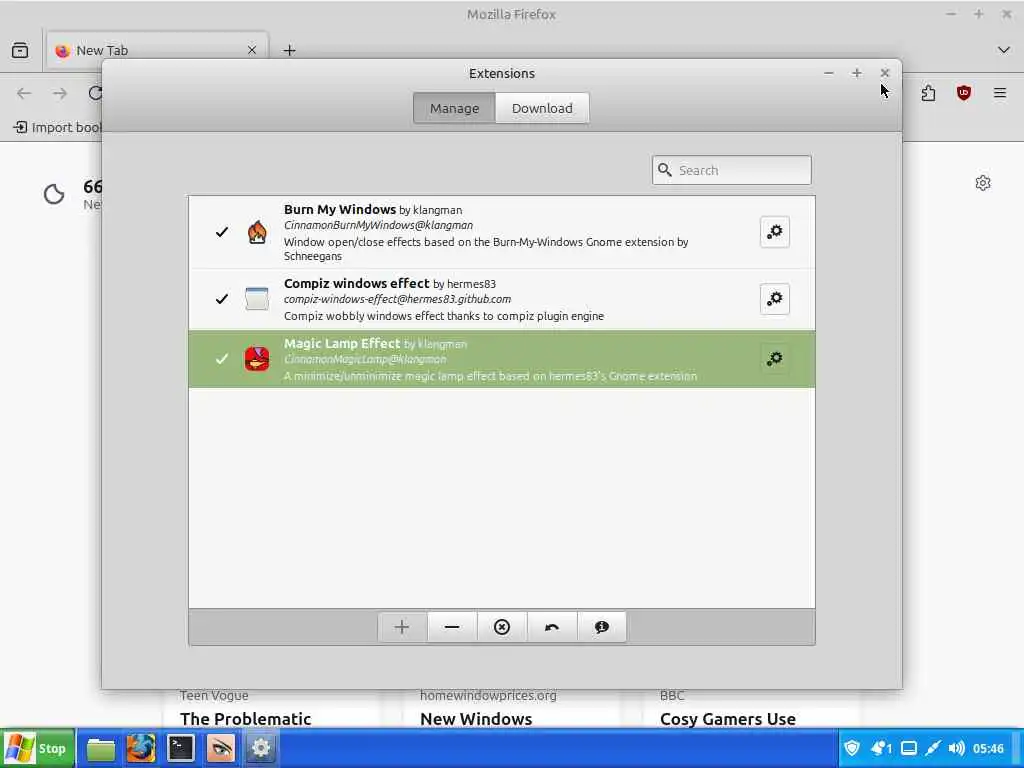Click the volume speaker tray icon
The width and height of the screenshot is (1024, 768).
tap(957, 748)
